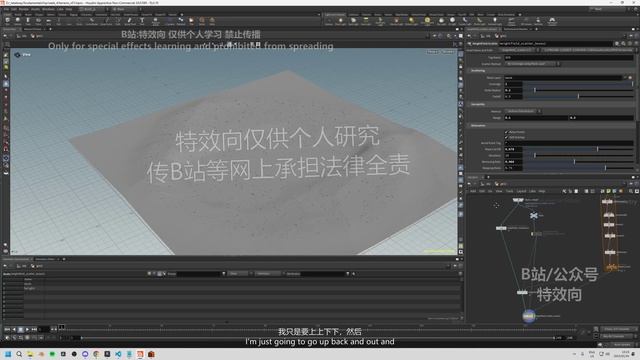Open the Edit menu
This screenshot has height=360, width=640.
[14, 9]
